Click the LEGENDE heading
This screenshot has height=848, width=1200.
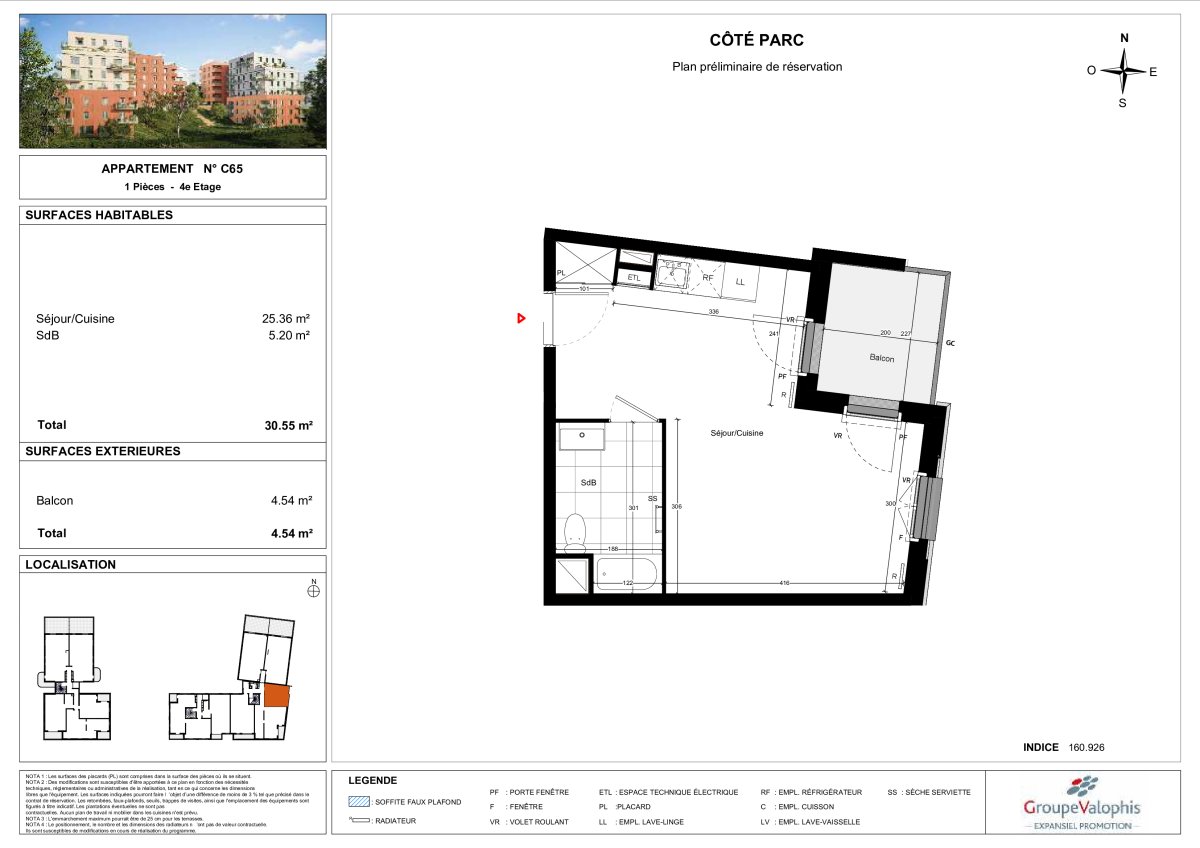(x=372, y=780)
